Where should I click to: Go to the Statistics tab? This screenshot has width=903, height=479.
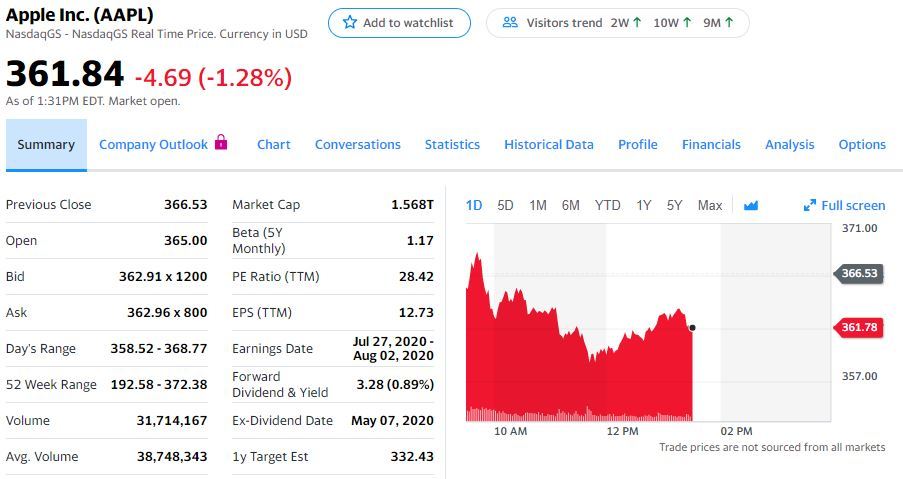pos(452,145)
